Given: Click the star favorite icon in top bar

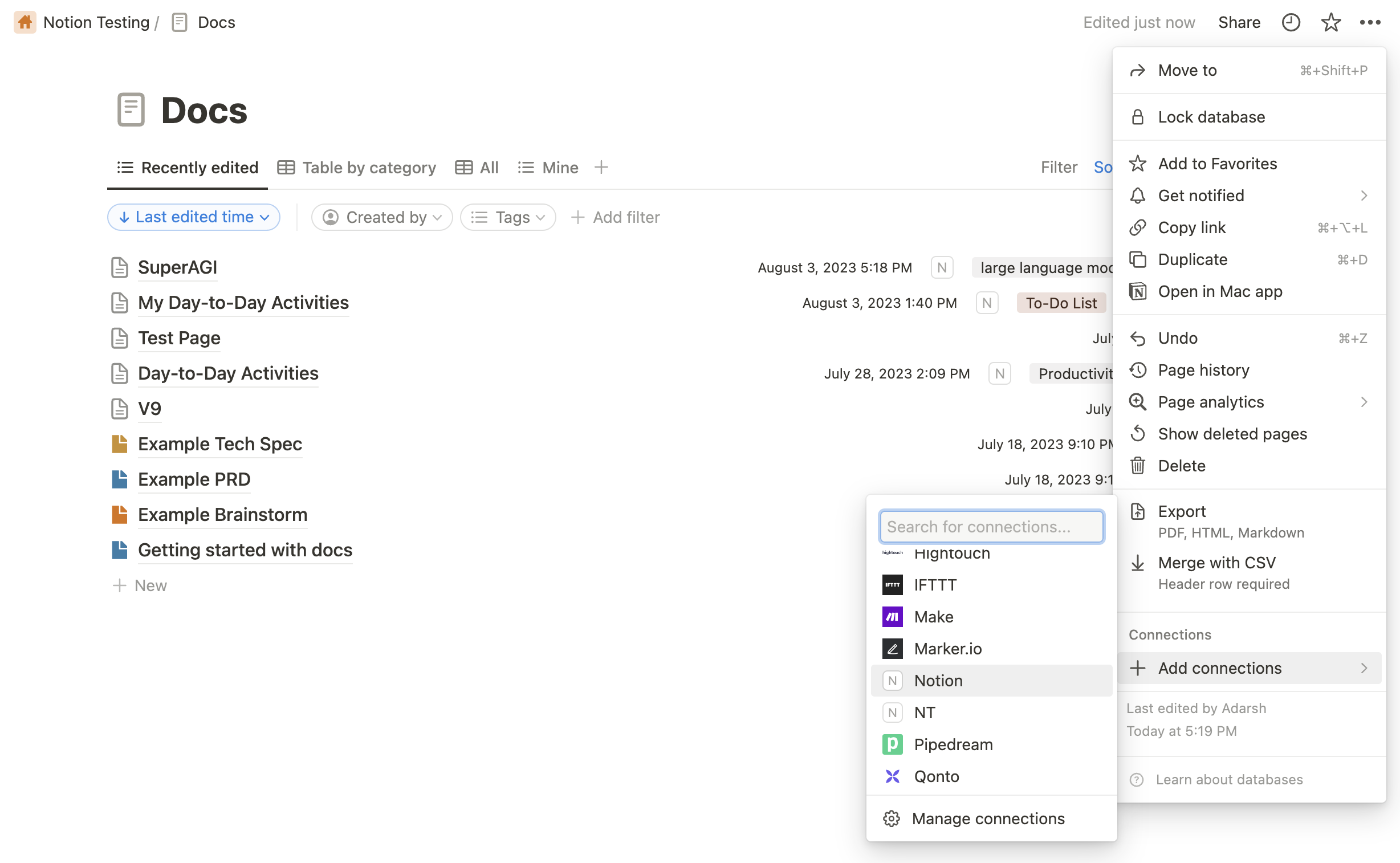Looking at the screenshot, I should tap(1330, 22).
